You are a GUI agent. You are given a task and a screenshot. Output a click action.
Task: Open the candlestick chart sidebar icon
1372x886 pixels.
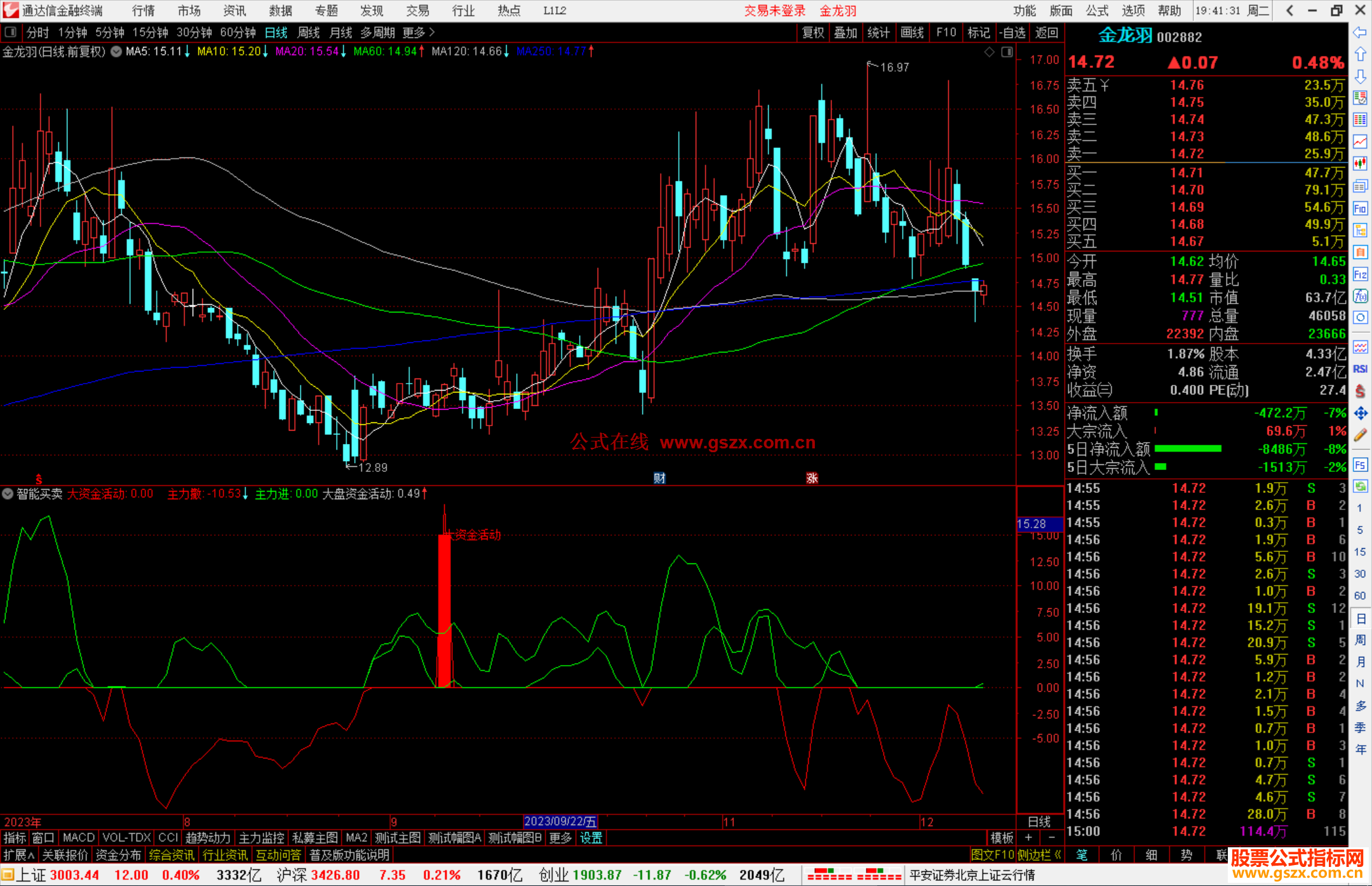(1360, 164)
